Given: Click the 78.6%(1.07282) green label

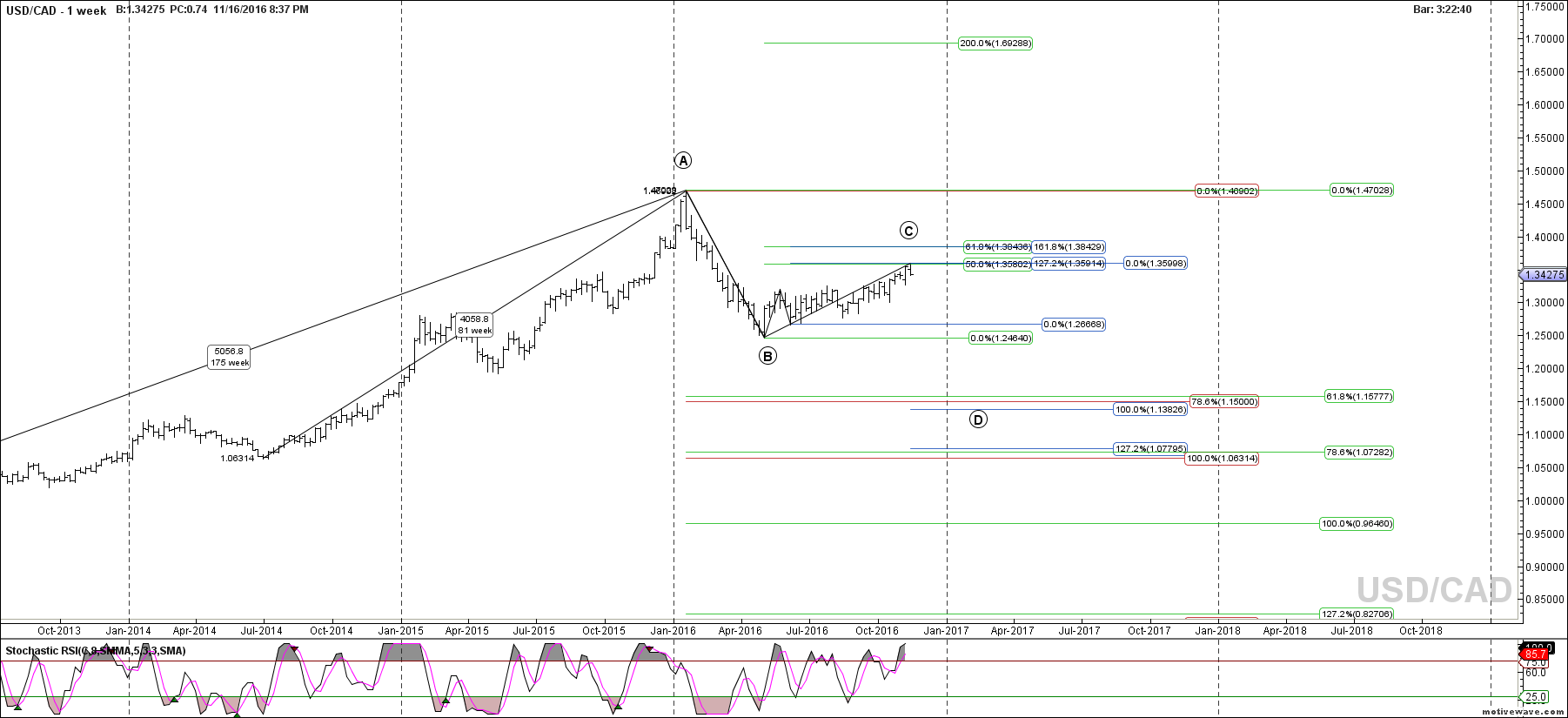Looking at the screenshot, I should (x=1358, y=453).
